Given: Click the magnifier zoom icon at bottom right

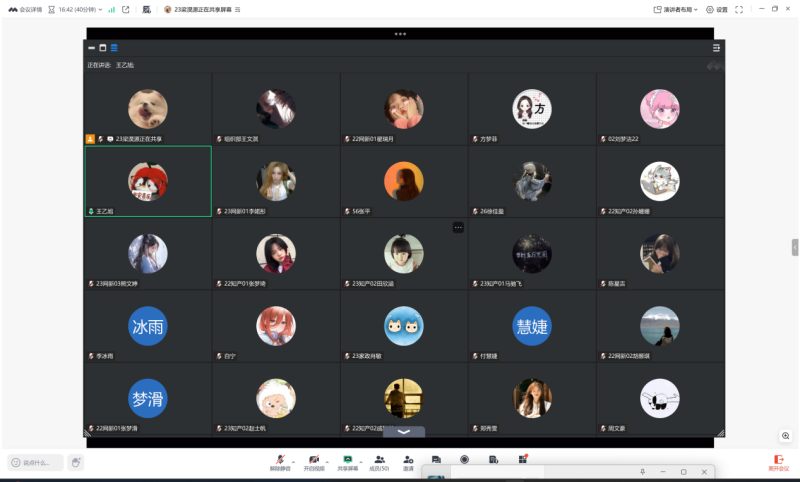Looking at the screenshot, I should [786, 436].
